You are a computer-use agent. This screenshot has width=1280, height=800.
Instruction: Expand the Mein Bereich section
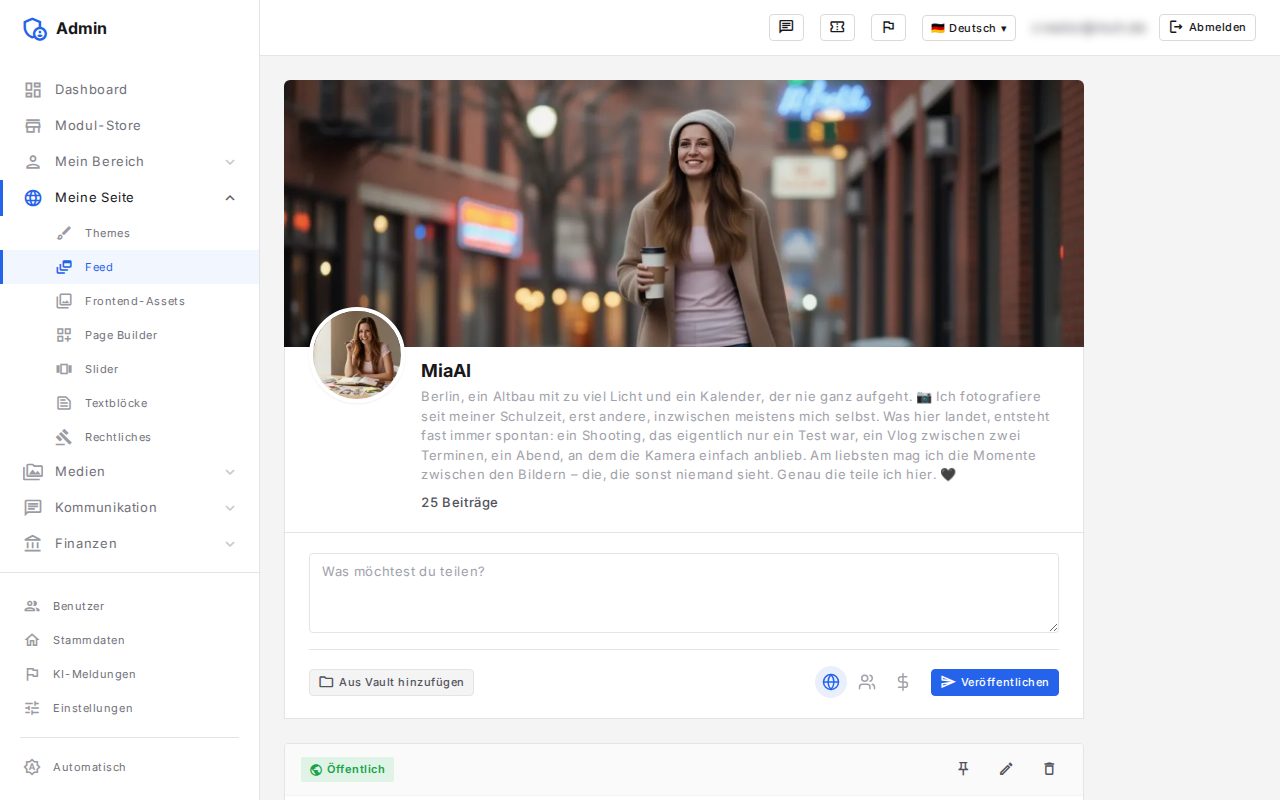click(130, 162)
